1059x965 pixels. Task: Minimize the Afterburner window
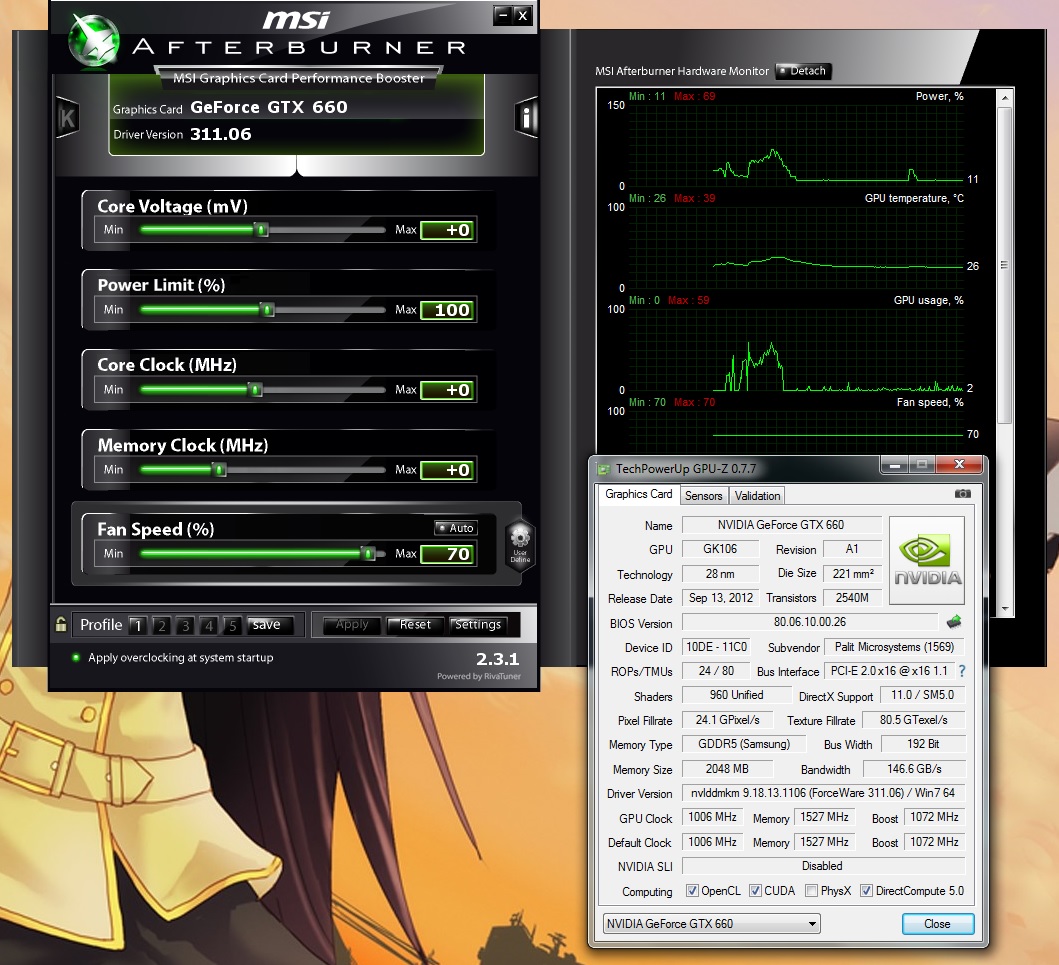(x=502, y=15)
